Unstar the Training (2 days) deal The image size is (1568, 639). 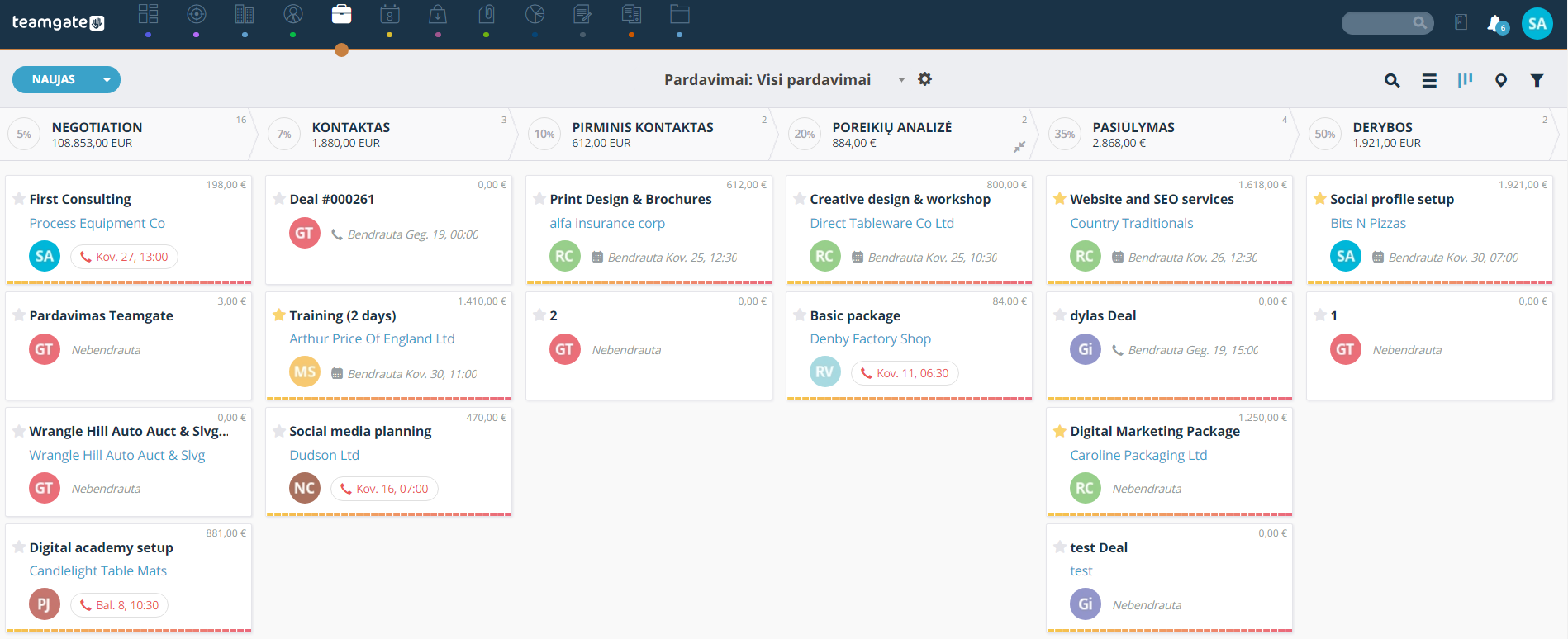279,315
